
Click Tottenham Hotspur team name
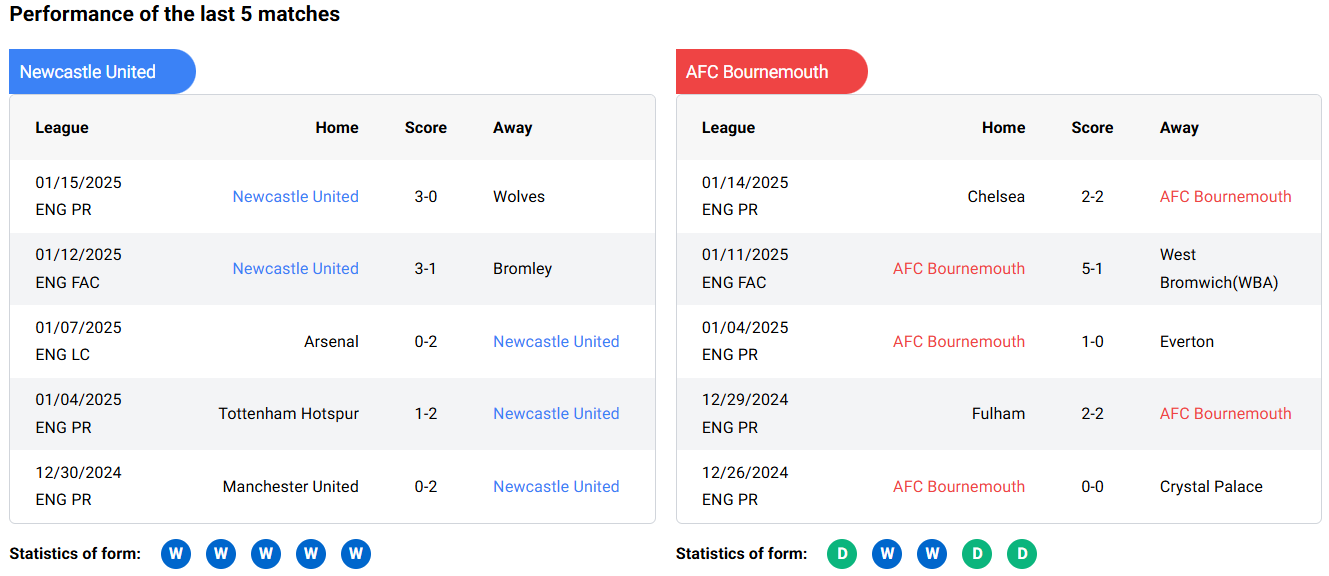pos(288,414)
